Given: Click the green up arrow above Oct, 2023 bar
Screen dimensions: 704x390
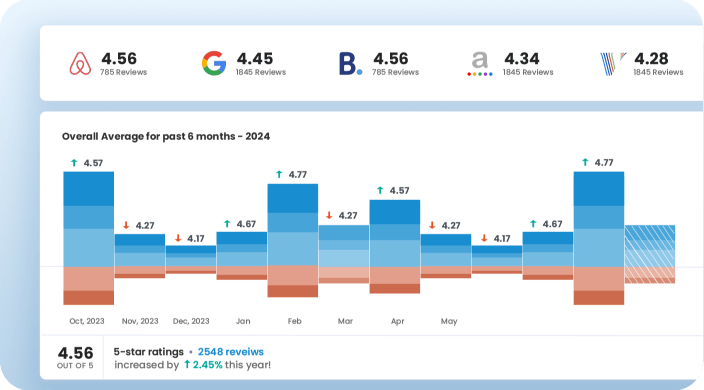Looking at the screenshot, I should click(x=74, y=163).
